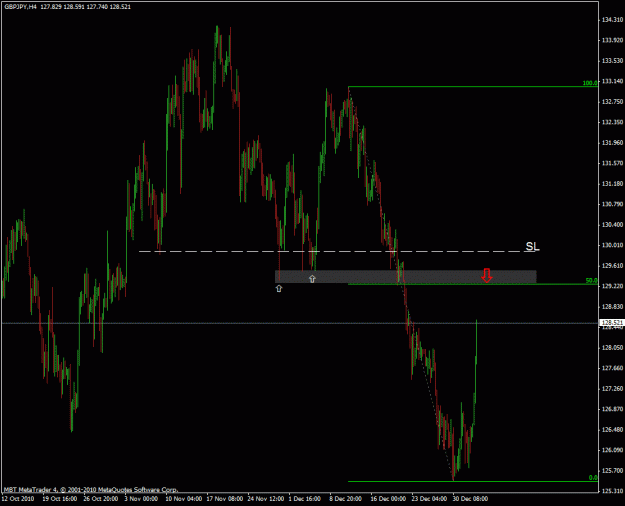The height and width of the screenshot is (506, 625).
Task: Click the 128.050 price axis label
Action: click(612, 348)
